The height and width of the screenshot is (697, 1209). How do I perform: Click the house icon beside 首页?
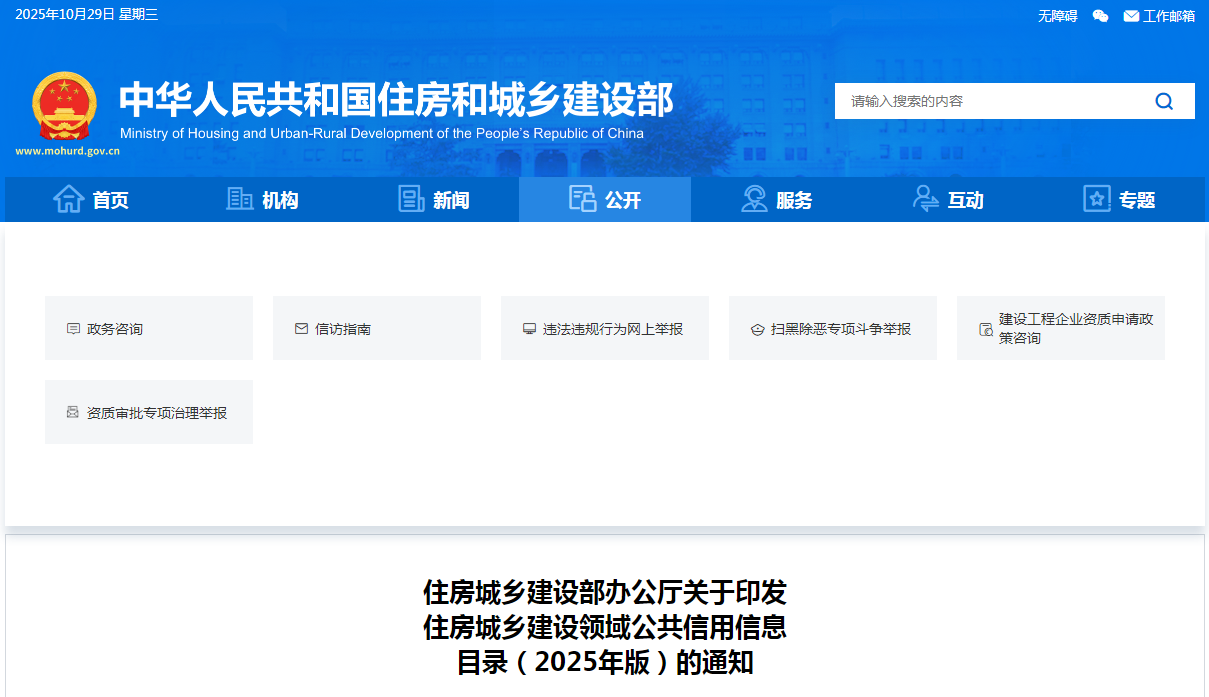pos(69,199)
